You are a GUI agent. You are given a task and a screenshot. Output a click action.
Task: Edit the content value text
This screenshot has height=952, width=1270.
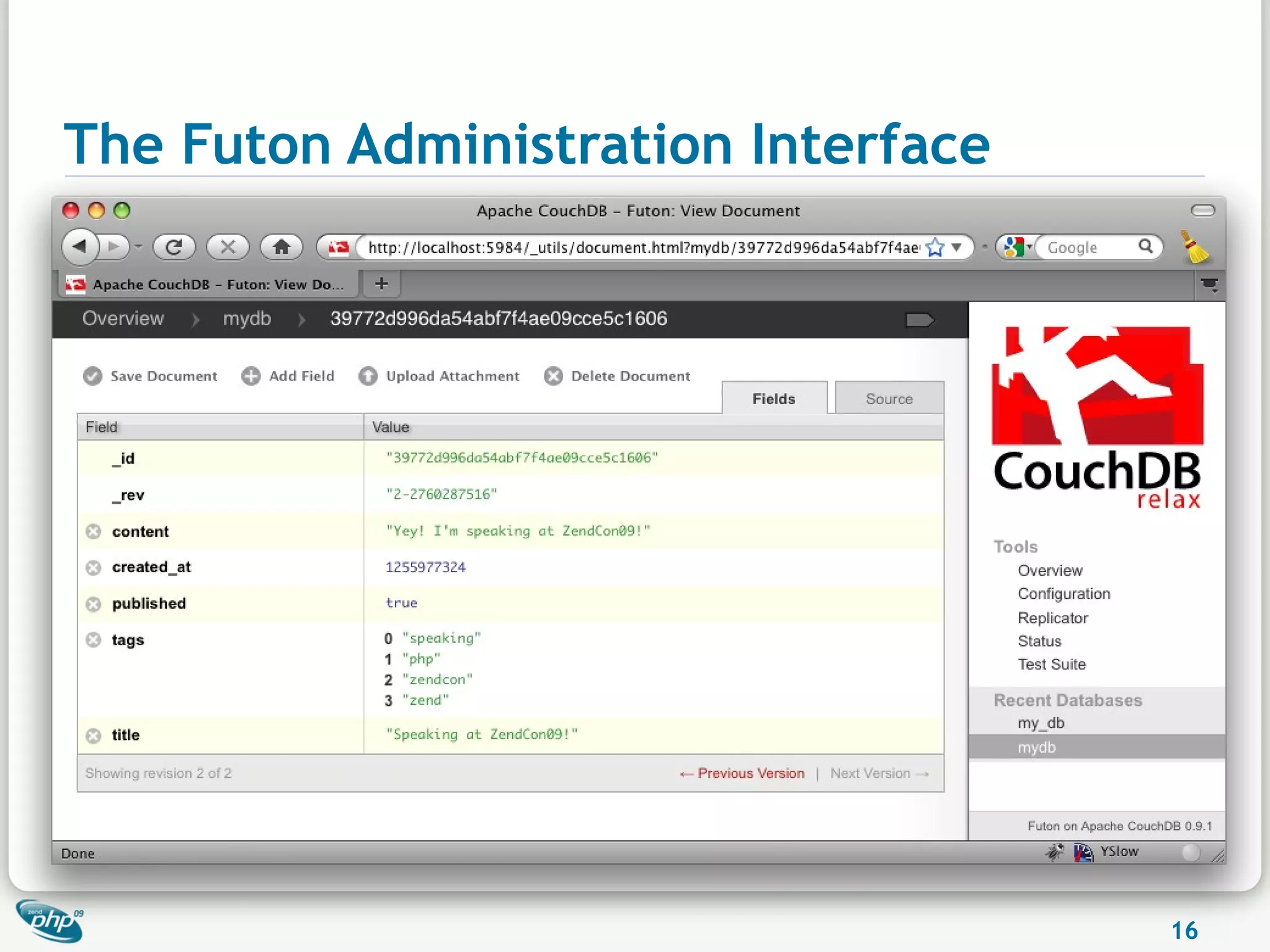(x=518, y=531)
